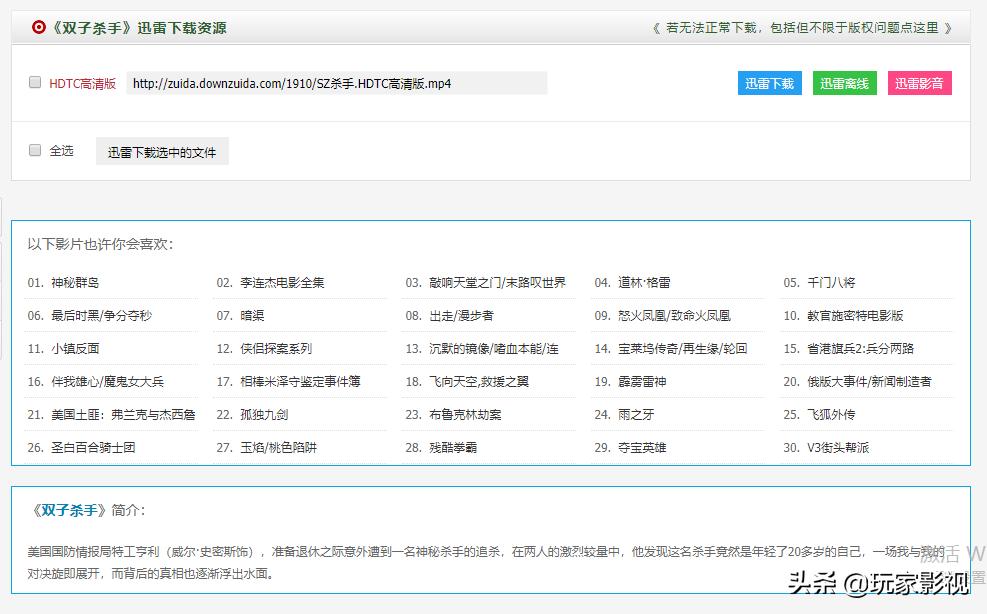Click the 夺宝英雄 recommendation link
Screen dimensions: 987x614
click(645, 447)
